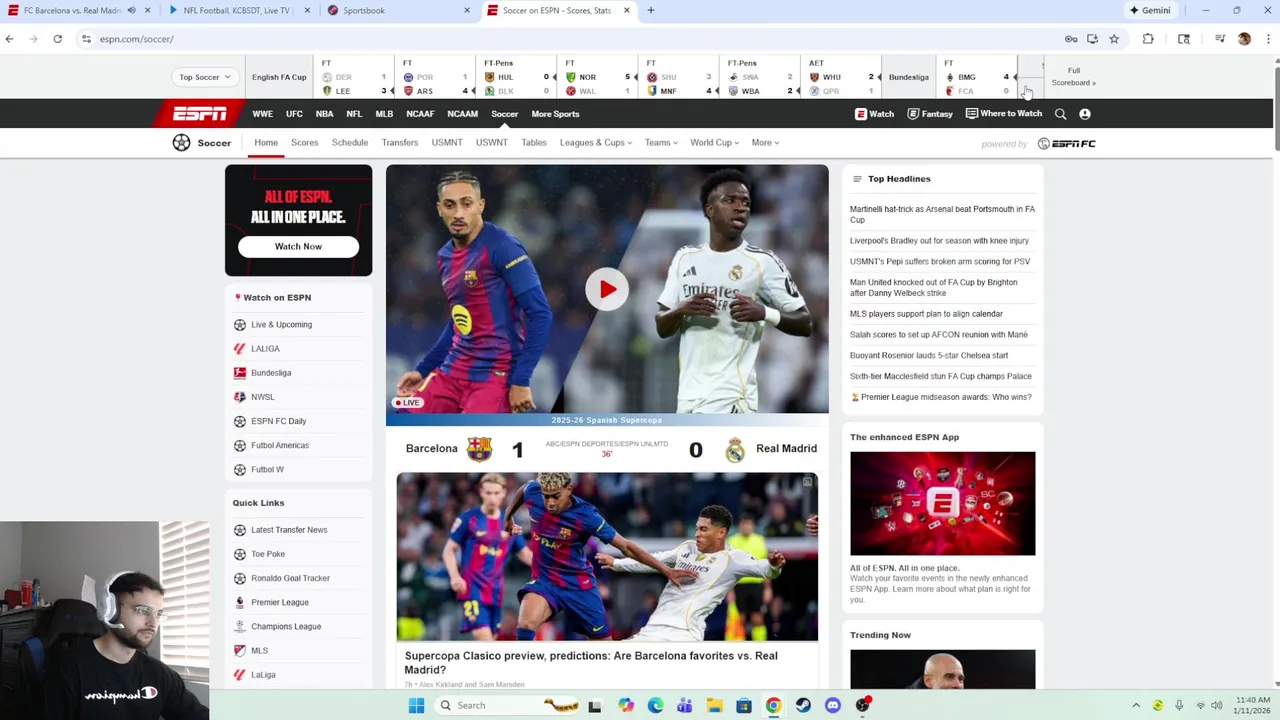Open Chrome three-dot menu
Screen dimensions: 1280x720
pos(1268,39)
